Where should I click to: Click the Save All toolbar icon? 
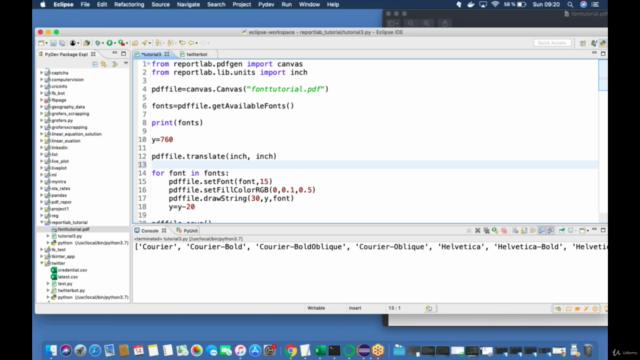pyautogui.click(x=62, y=43)
